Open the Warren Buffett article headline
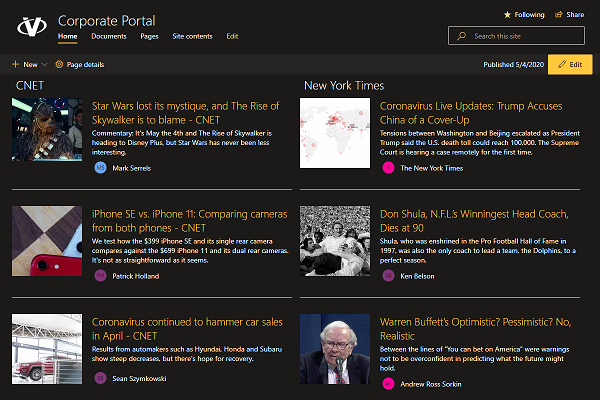 point(475,329)
